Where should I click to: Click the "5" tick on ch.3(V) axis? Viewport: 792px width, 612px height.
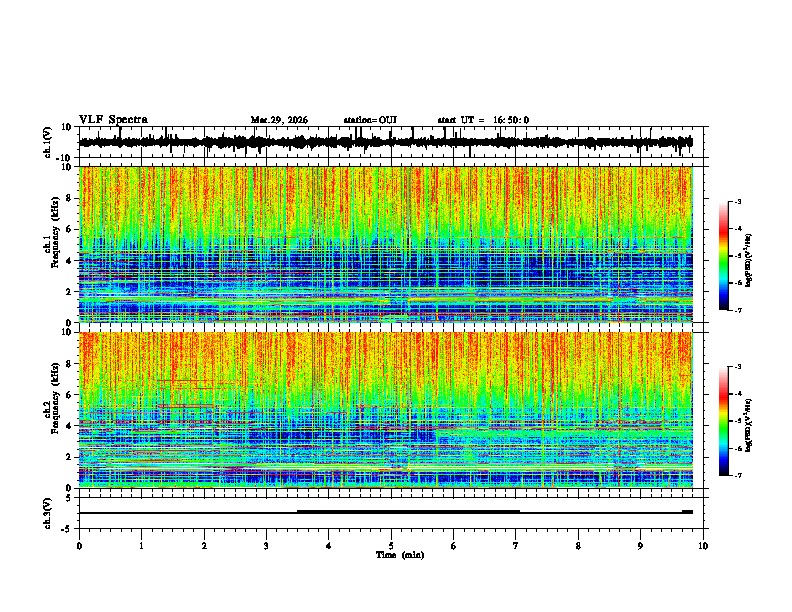(x=69, y=498)
